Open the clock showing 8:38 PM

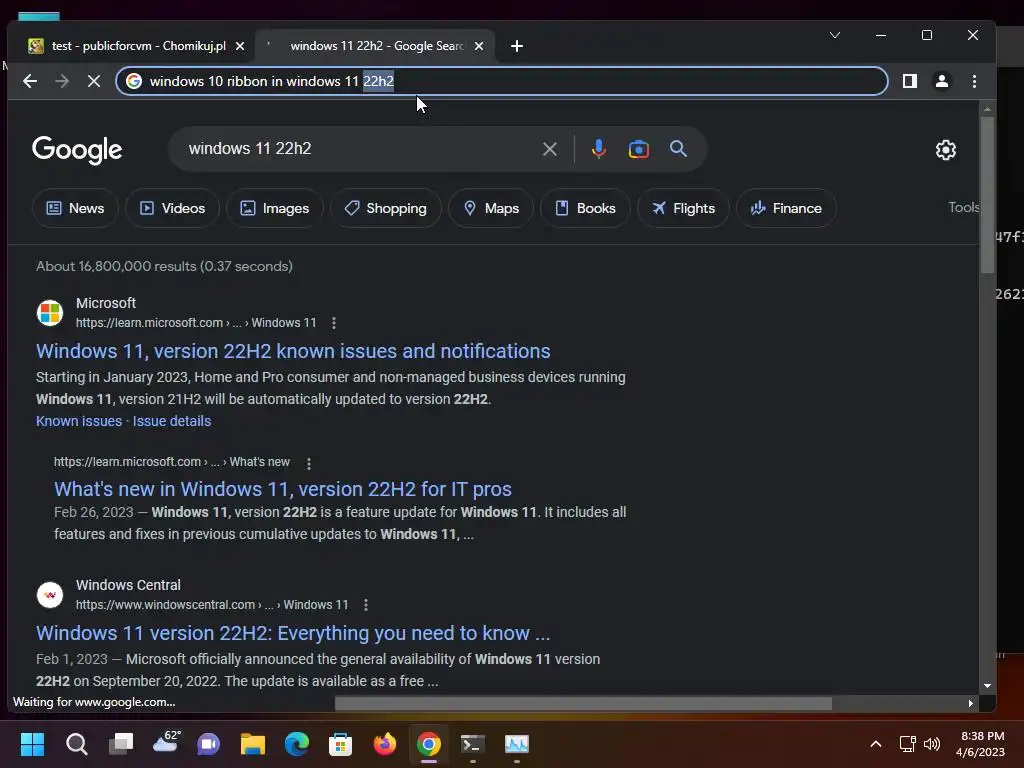[x=982, y=744]
